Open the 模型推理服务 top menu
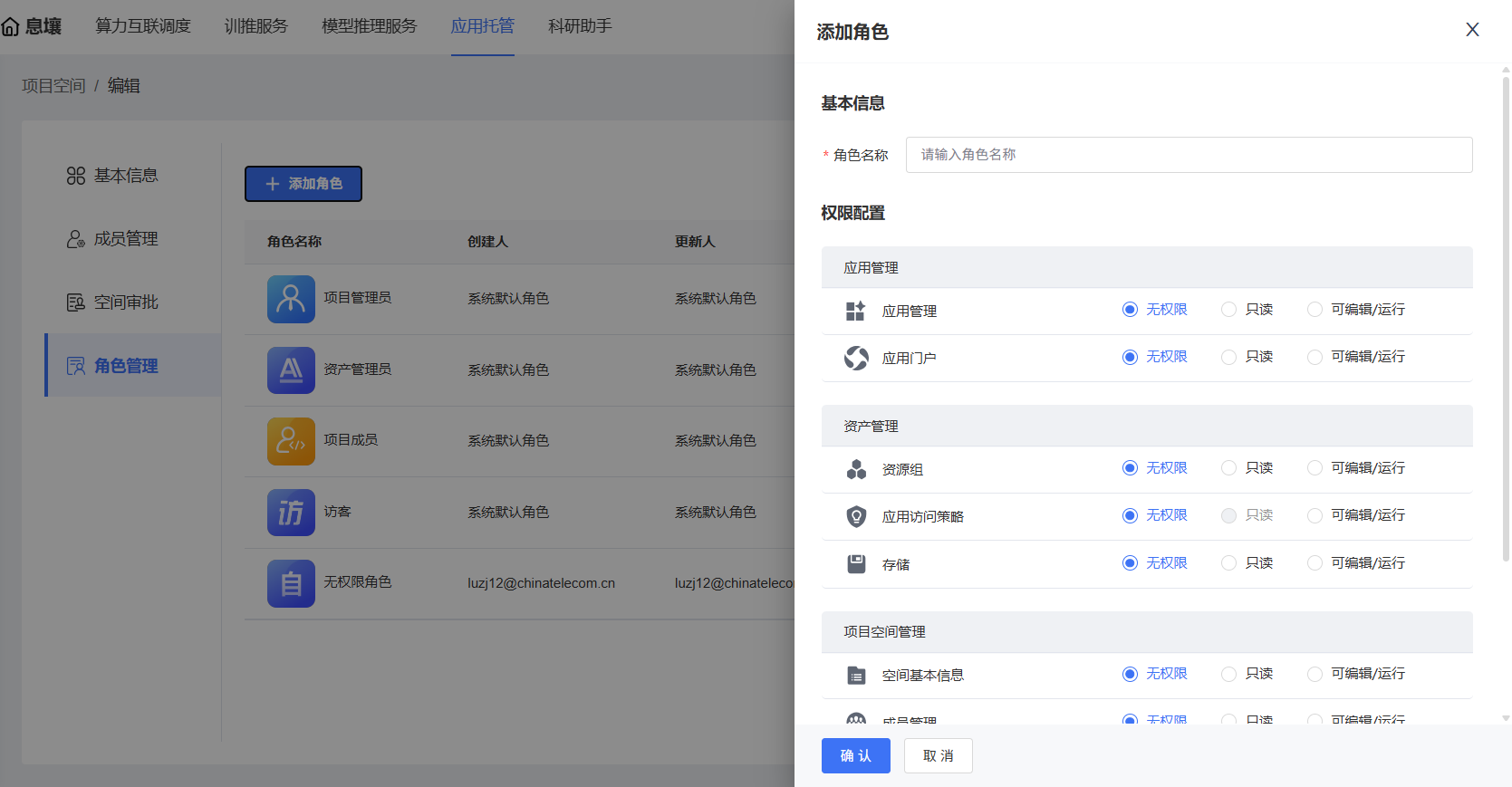The width and height of the screenshot is (1512, 787). click(369, 26)
